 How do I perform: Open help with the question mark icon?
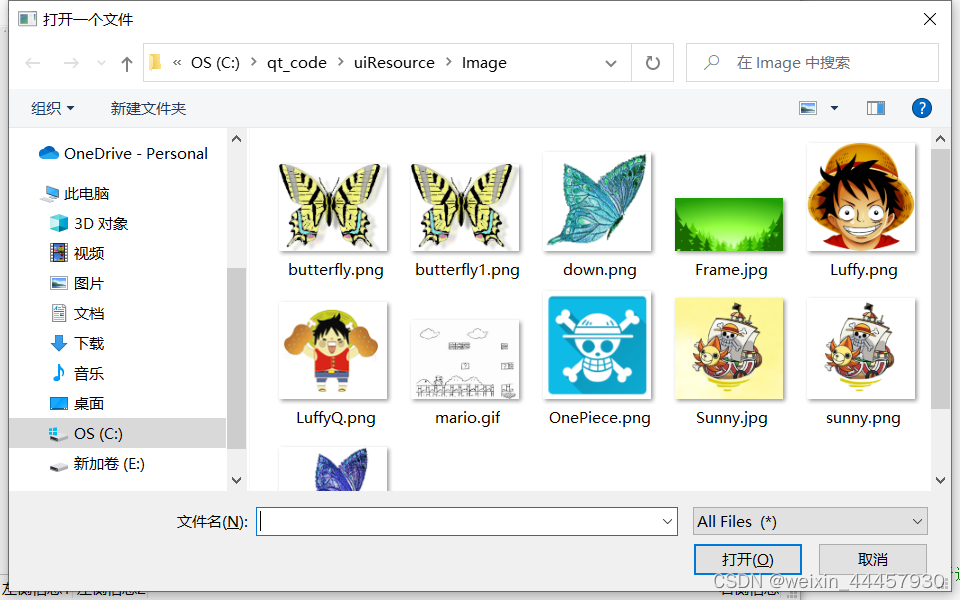coord(921,108)
